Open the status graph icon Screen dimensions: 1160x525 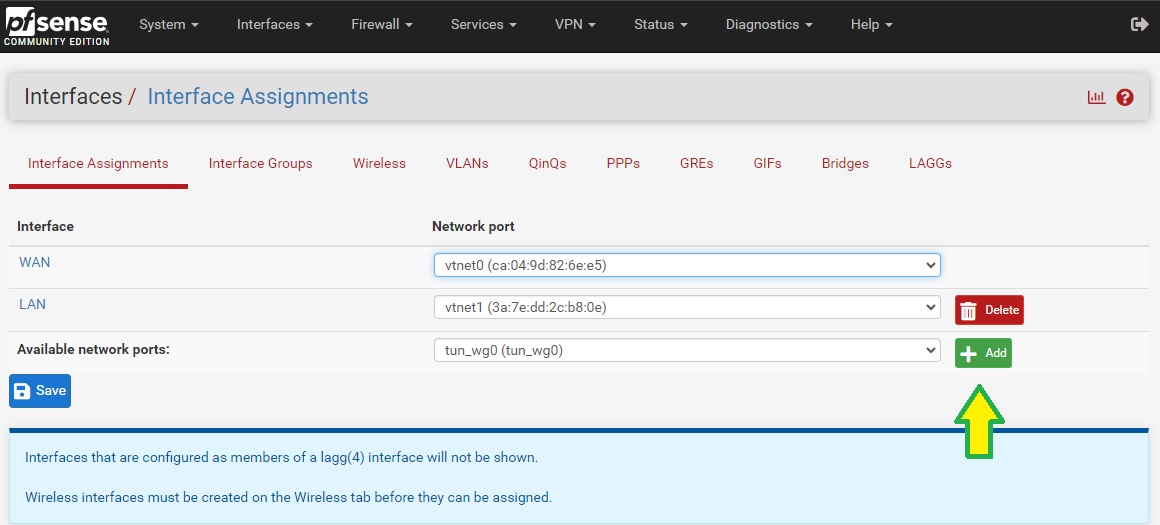point(1096,97)
